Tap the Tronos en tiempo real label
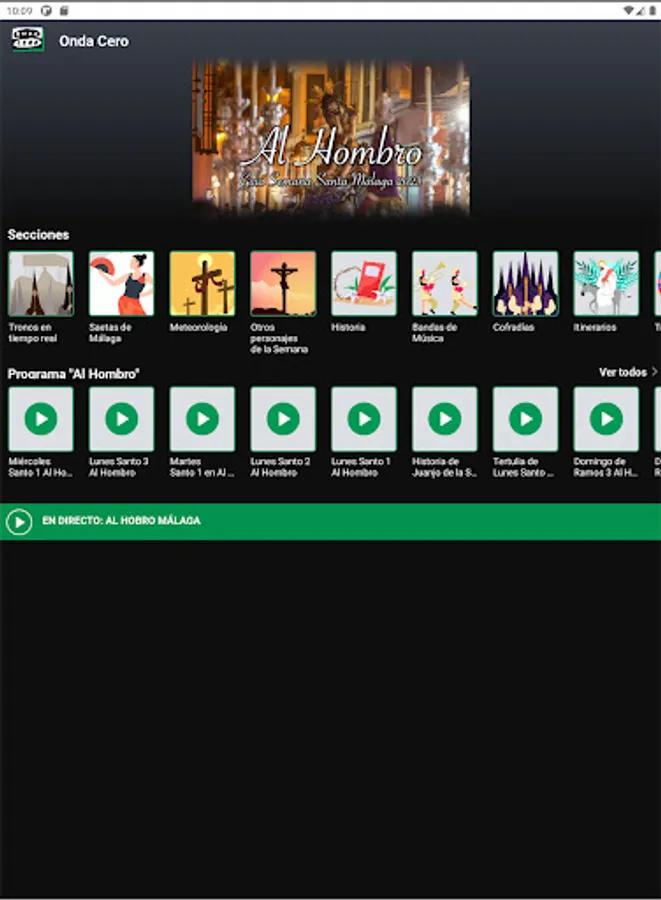661x900 pixels. pos(33,333)
